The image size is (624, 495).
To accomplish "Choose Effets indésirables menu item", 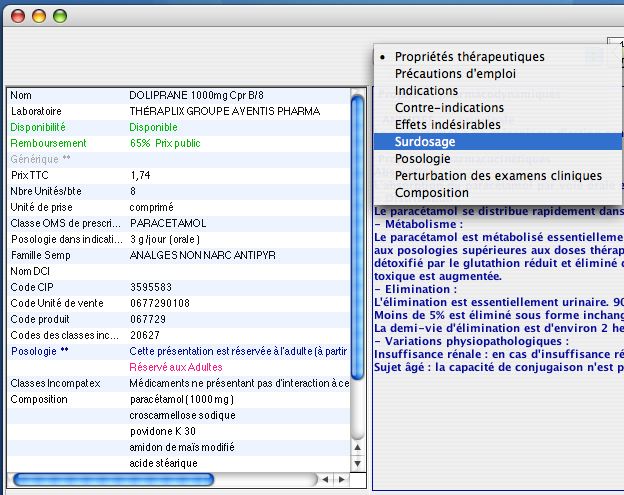I will pos(497,125).
